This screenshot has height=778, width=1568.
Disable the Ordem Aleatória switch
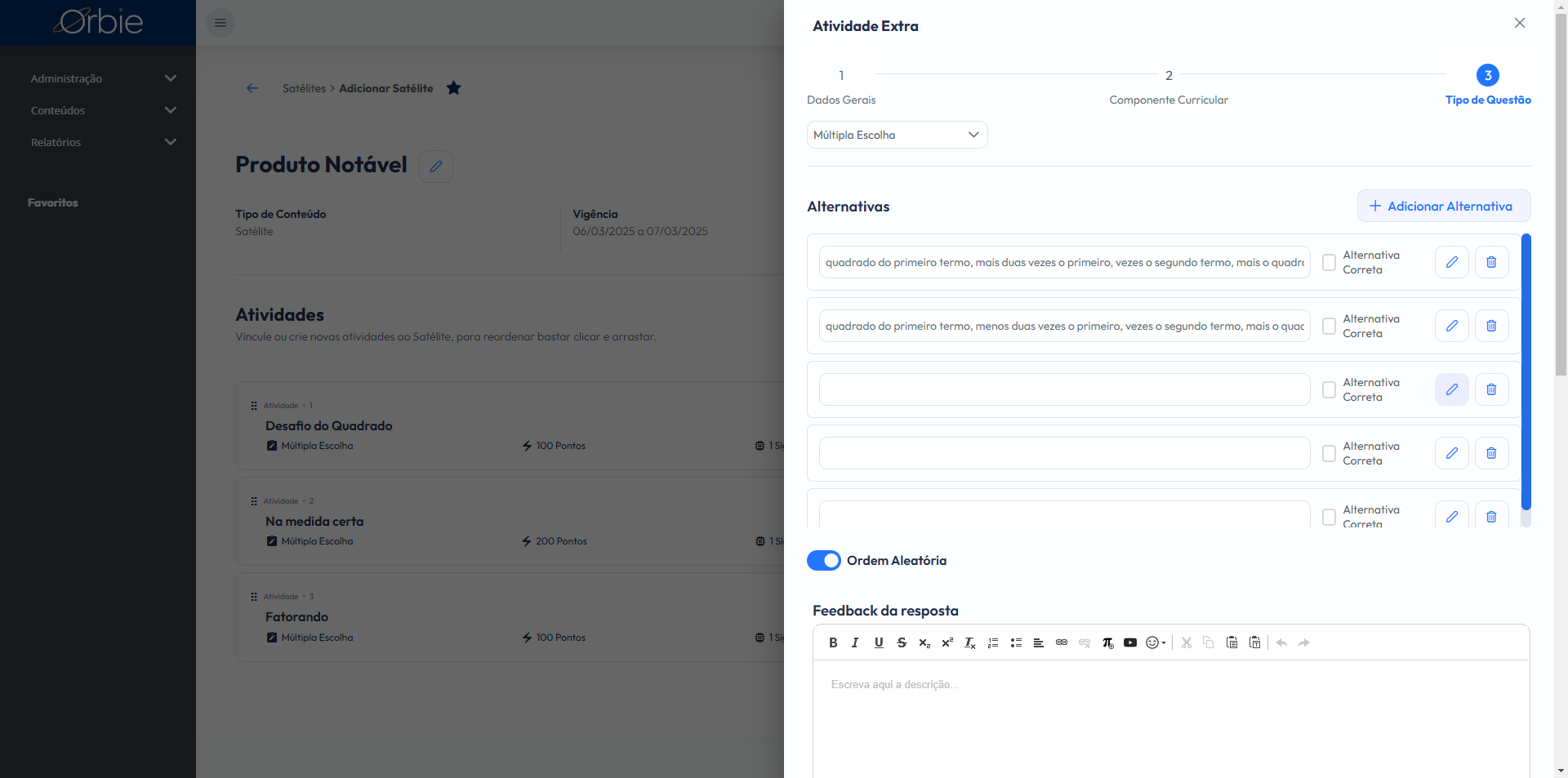click(823, 561)
